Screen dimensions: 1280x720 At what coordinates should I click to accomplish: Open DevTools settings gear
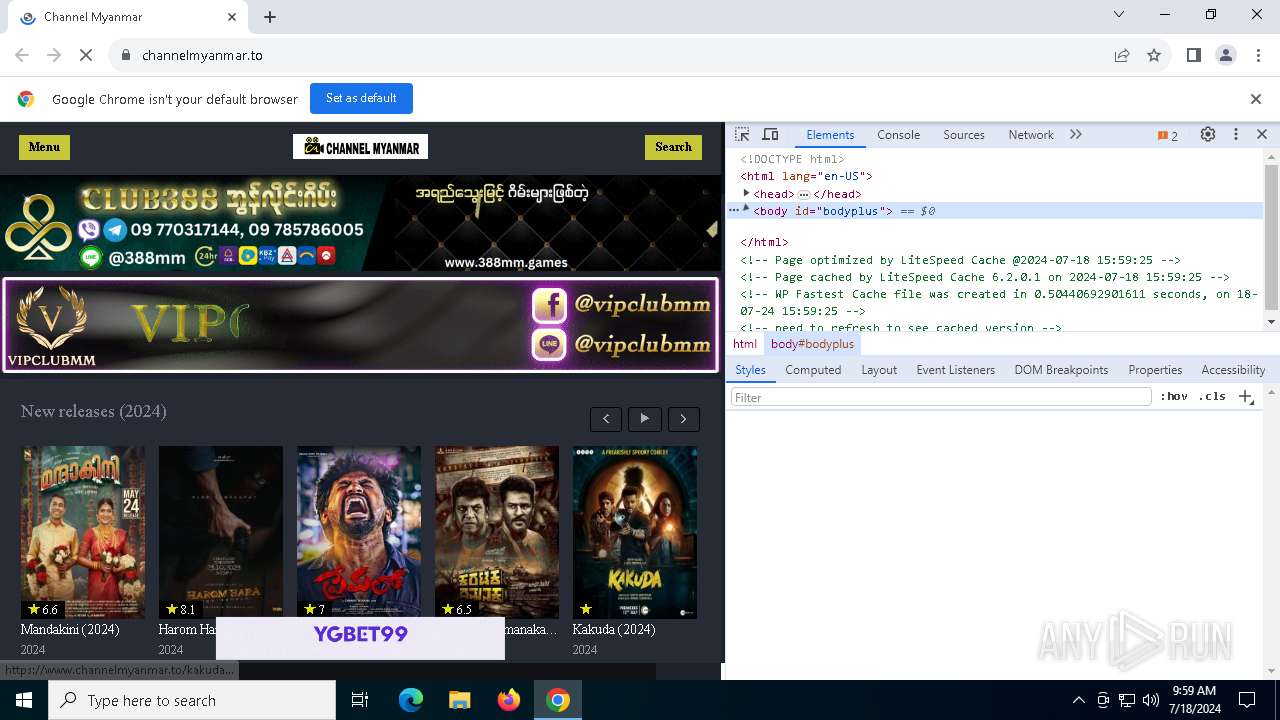[1208, 135]
